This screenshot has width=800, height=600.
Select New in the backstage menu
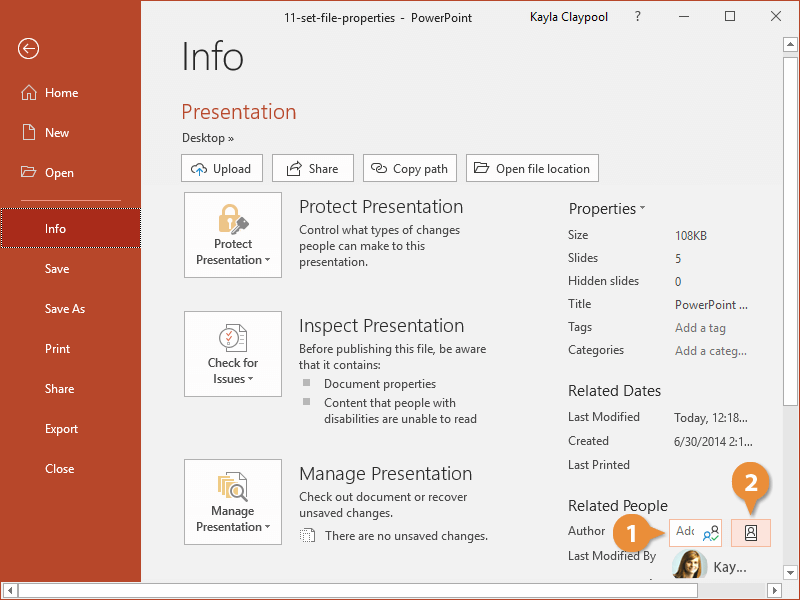pyautogui.click(x=57, y=133)
